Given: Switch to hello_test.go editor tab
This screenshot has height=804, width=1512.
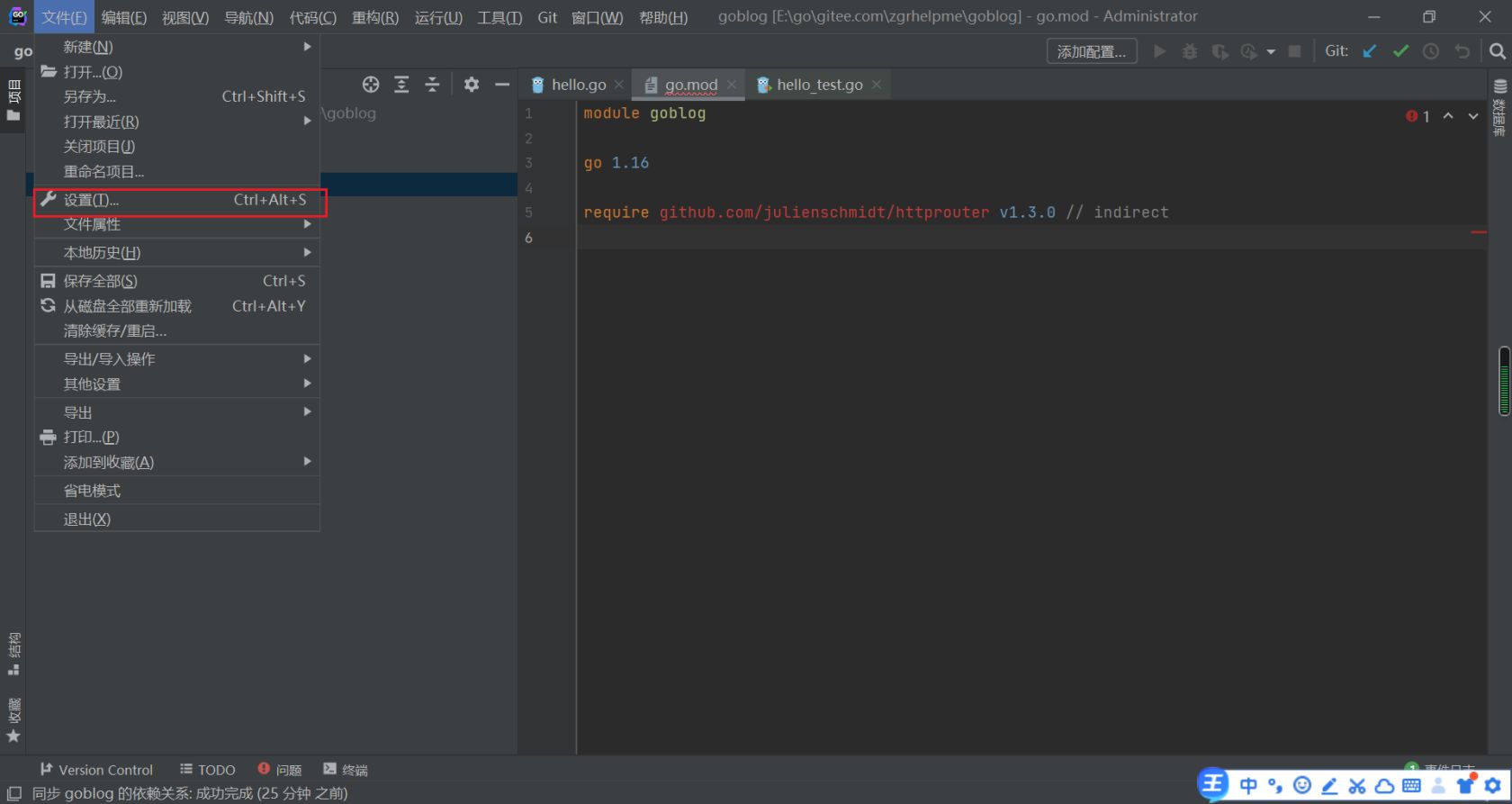Looking at the screenshot, I should coord(819,85).
